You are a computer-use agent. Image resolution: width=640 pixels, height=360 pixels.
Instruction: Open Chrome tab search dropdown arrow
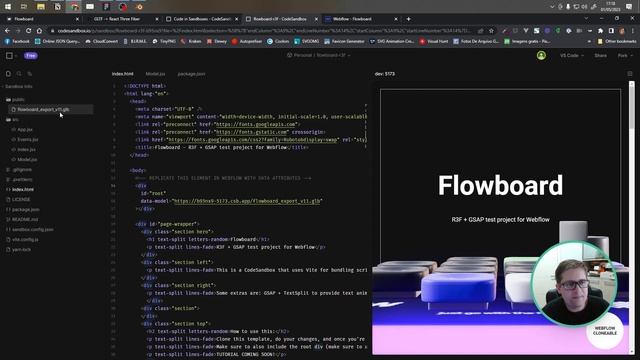tap(586, 18)
